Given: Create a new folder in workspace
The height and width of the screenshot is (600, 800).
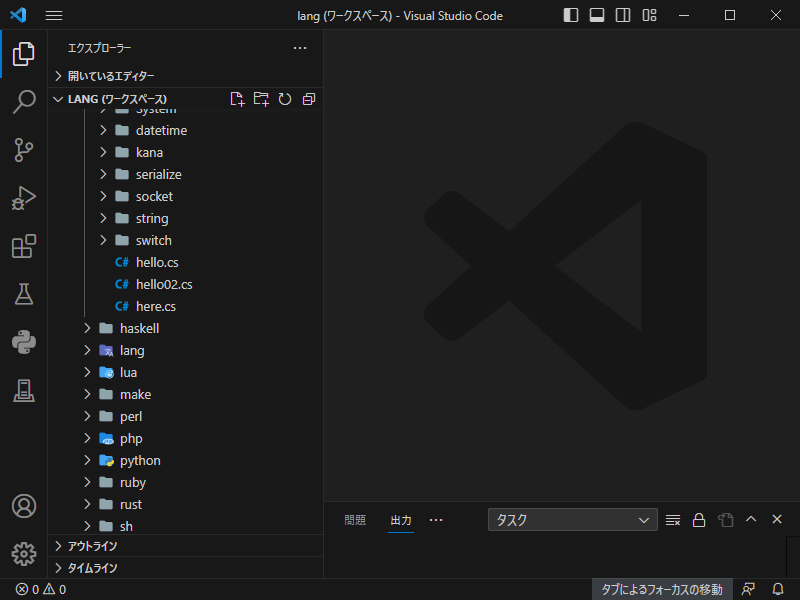Looking at the screenshot, I should point(261,99).
